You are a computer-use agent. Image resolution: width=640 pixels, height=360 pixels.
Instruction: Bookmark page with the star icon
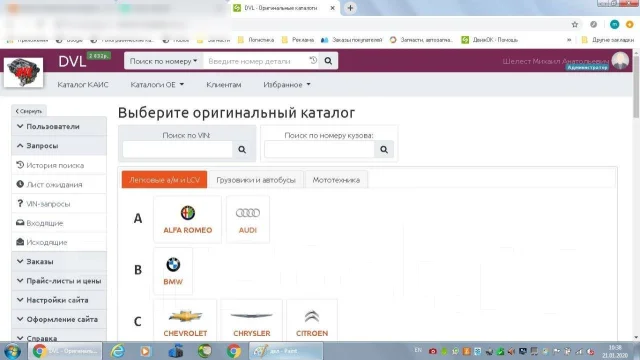(x=575, y=24)
